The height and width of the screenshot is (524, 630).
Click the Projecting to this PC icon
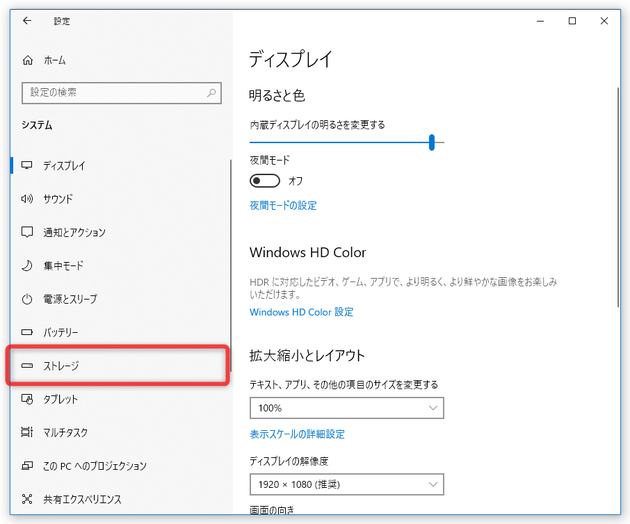tap(27, 465)
